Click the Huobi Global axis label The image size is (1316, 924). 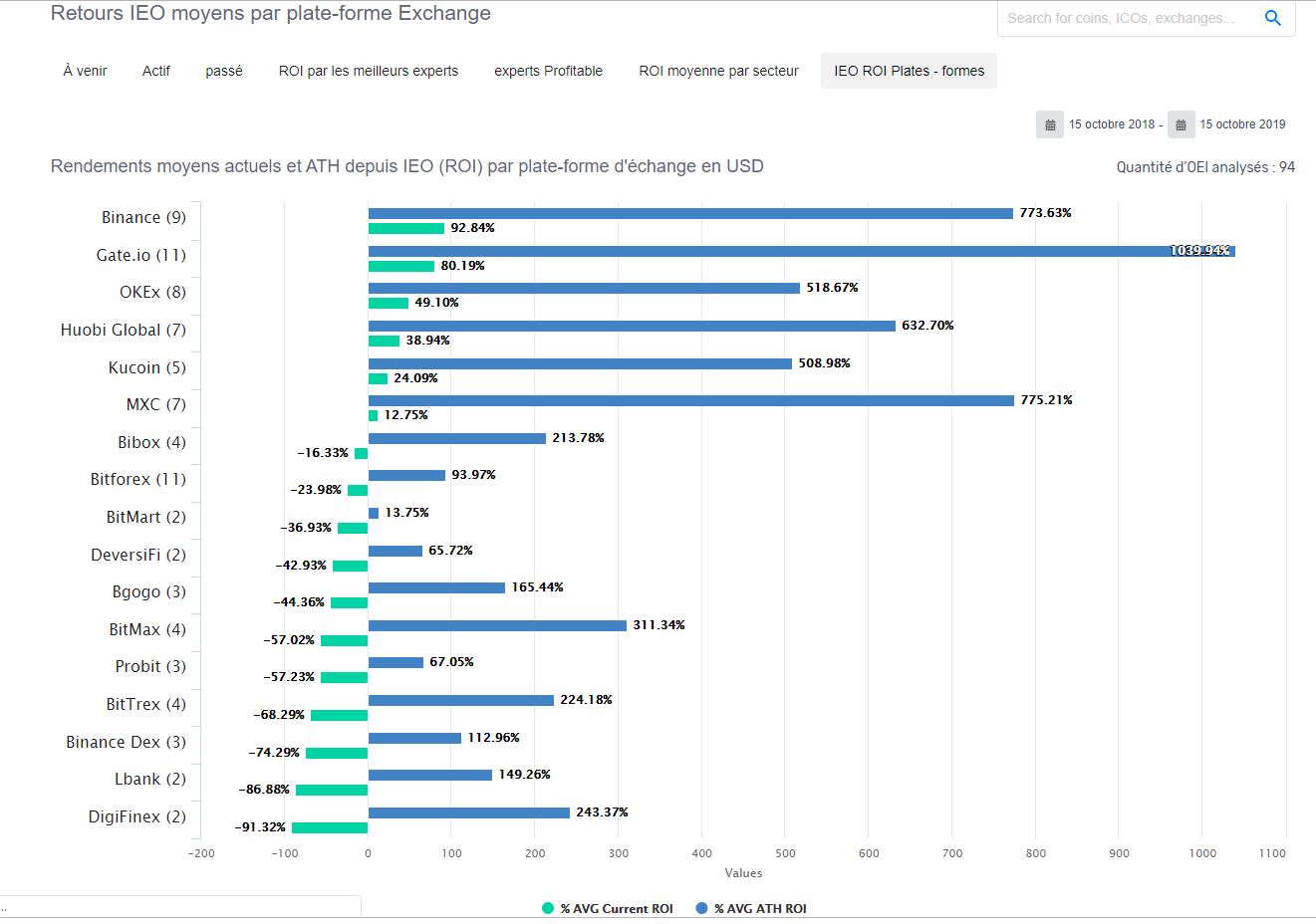coord(124,330)
